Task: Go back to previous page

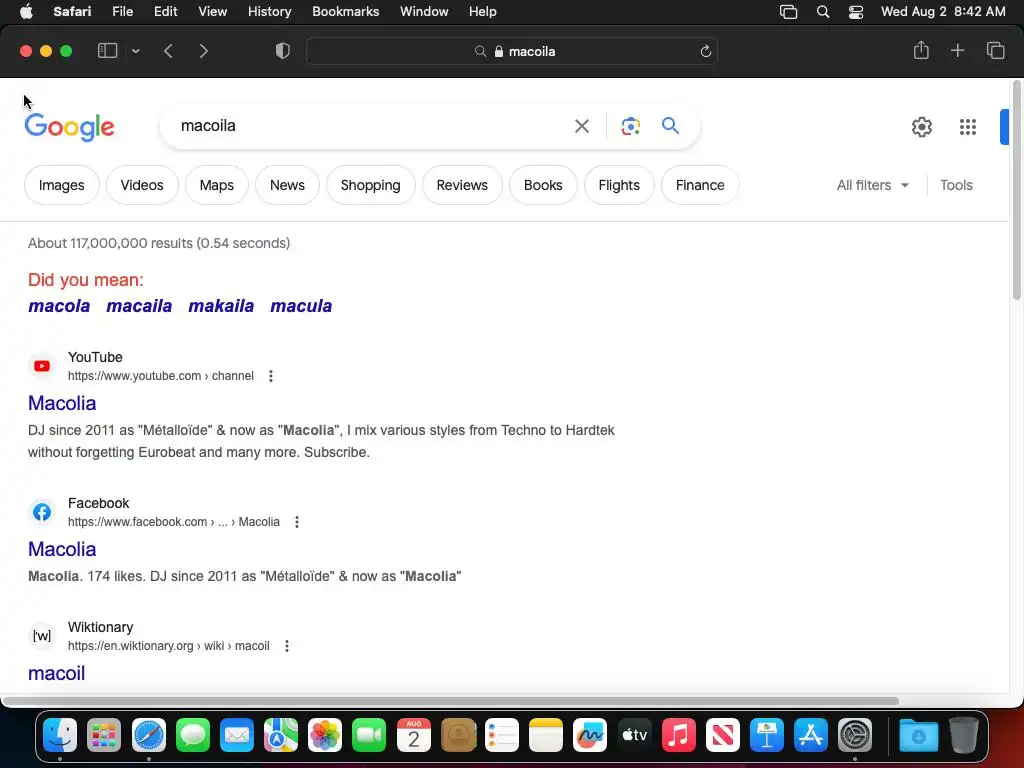Action: 168,51
